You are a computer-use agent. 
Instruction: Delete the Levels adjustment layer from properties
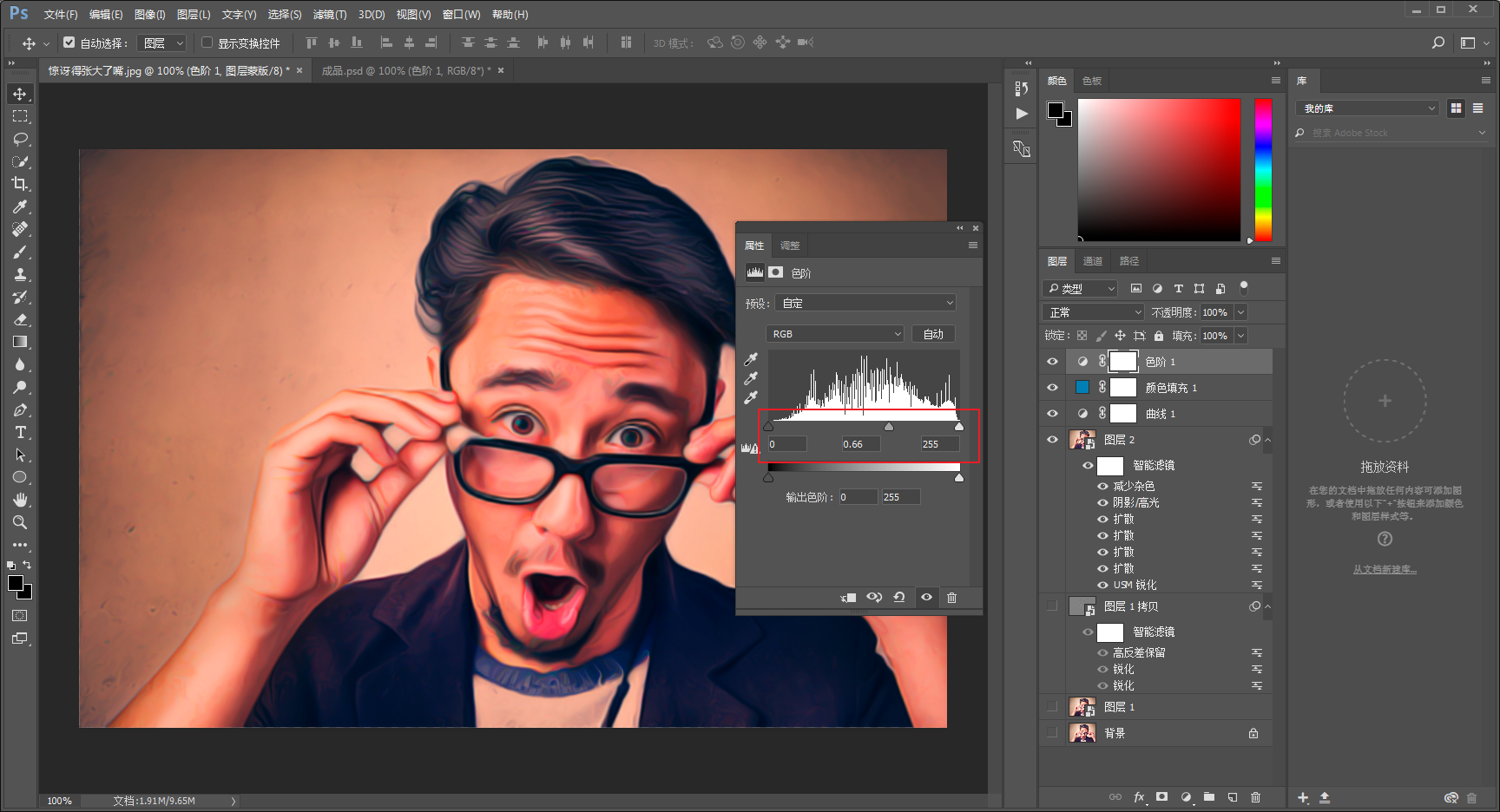pos(951,598)
